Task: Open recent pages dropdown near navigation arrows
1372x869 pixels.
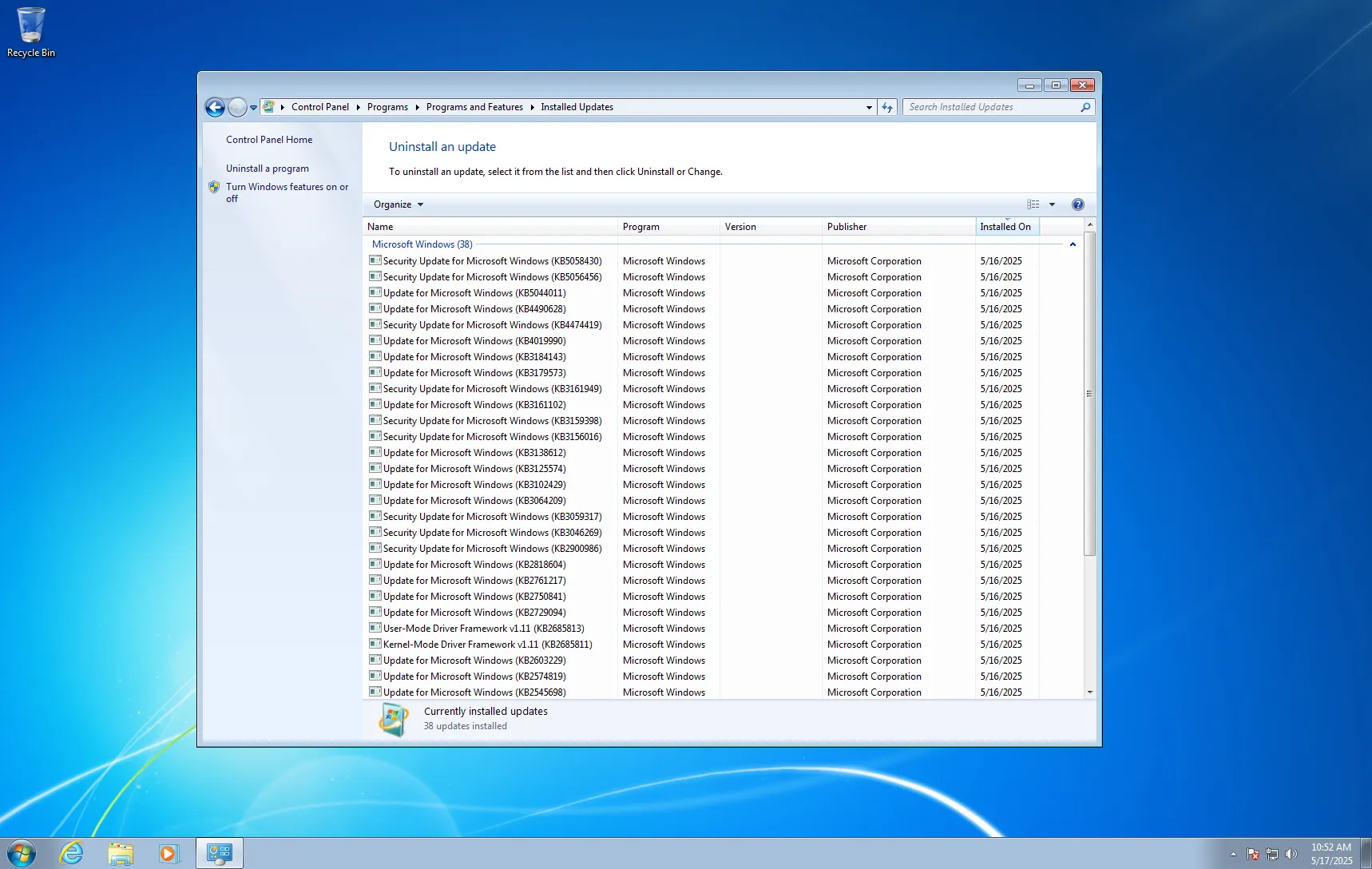Action: click(x=253, y=107)
